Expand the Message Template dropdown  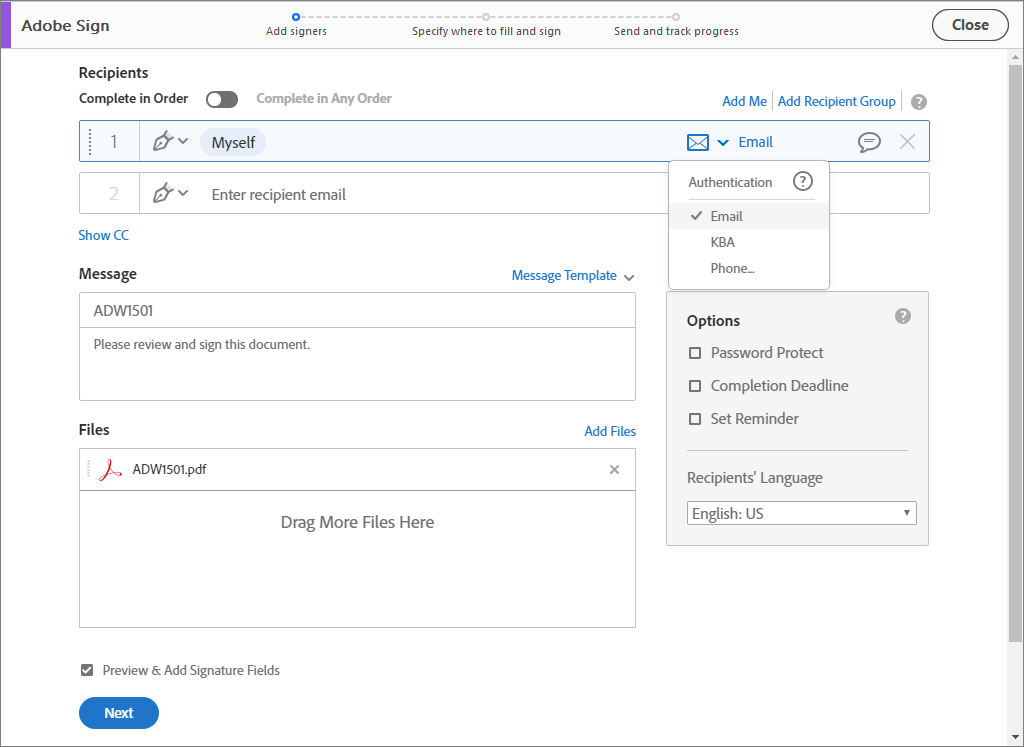(x=572, y=276)
